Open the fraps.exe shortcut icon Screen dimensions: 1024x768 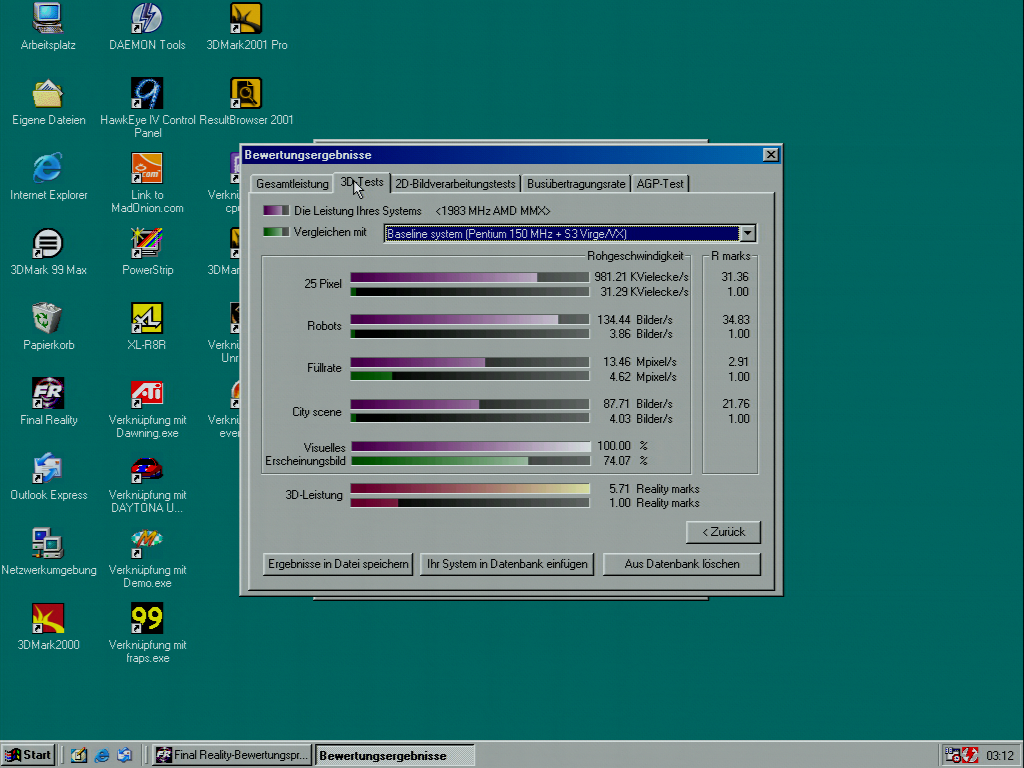[147, 618]
